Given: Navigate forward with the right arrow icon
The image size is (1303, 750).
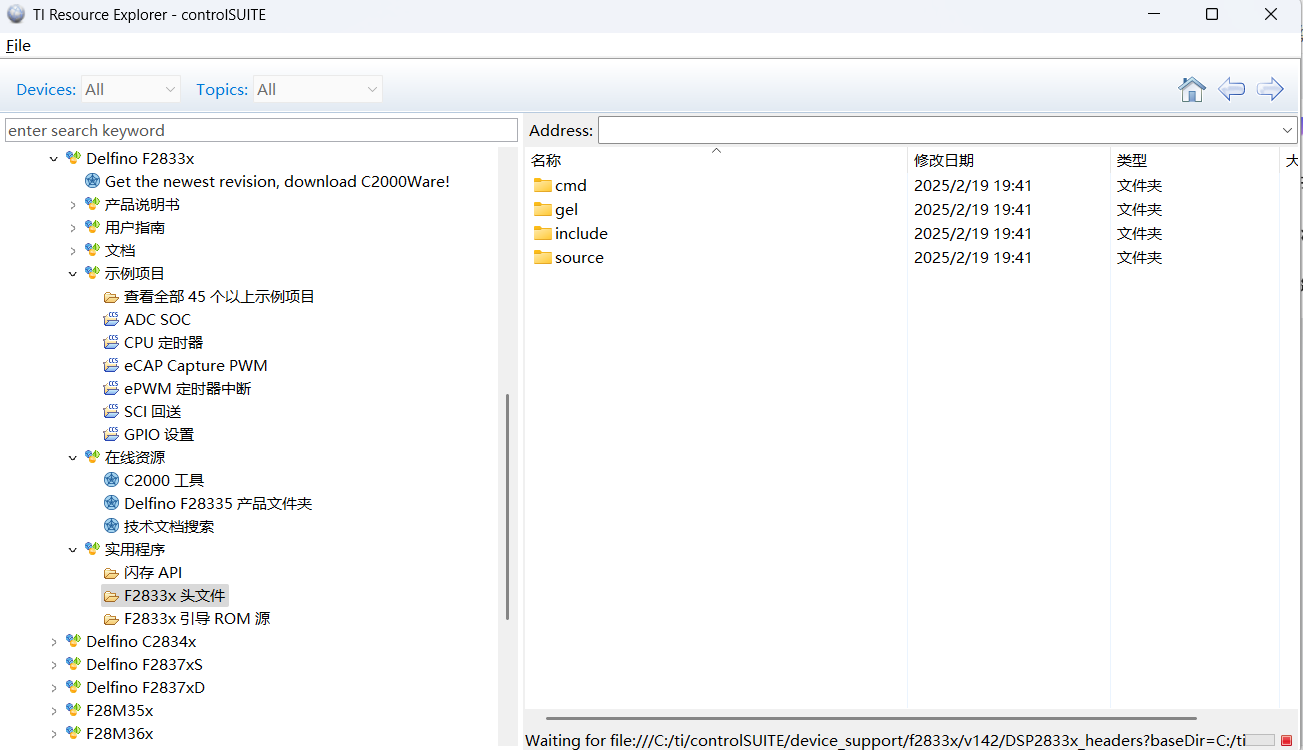Looking at the screenshot, I should click(x=1270, y=89).
